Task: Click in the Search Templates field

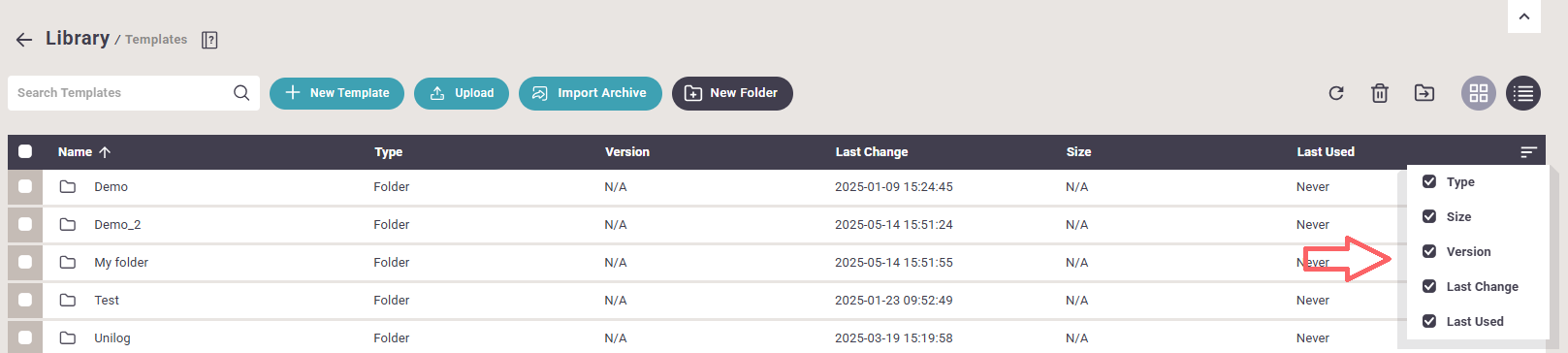Action: 121,93
